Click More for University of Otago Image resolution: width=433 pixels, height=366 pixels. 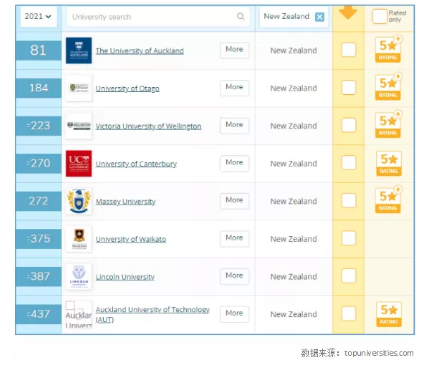pos(234,88)
